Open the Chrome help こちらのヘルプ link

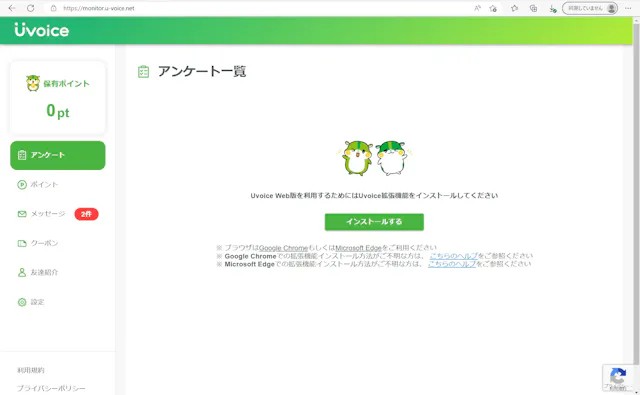pyautogui.click(x=453, y=256)
